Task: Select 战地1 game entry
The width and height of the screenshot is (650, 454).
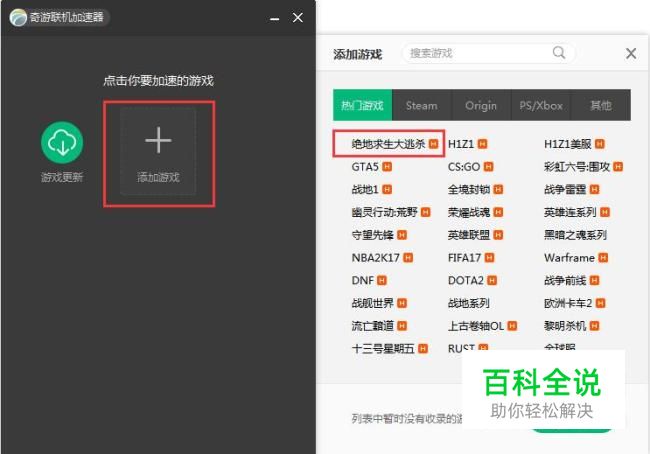Action: (365, 189)
